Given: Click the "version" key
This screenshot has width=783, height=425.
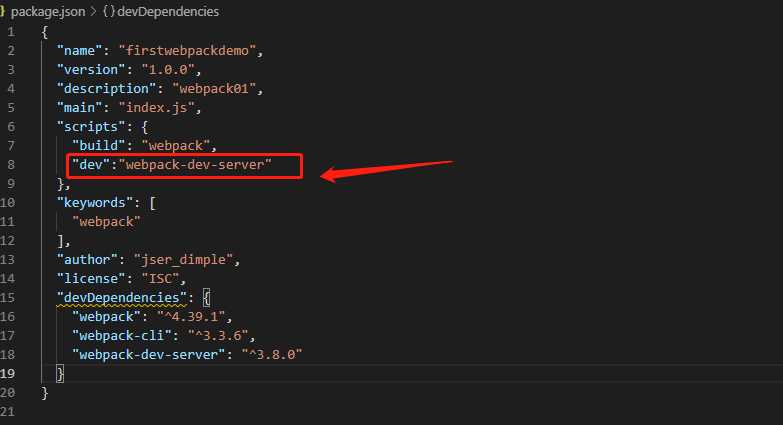Looking at the screenshot, I should point(91,69).
